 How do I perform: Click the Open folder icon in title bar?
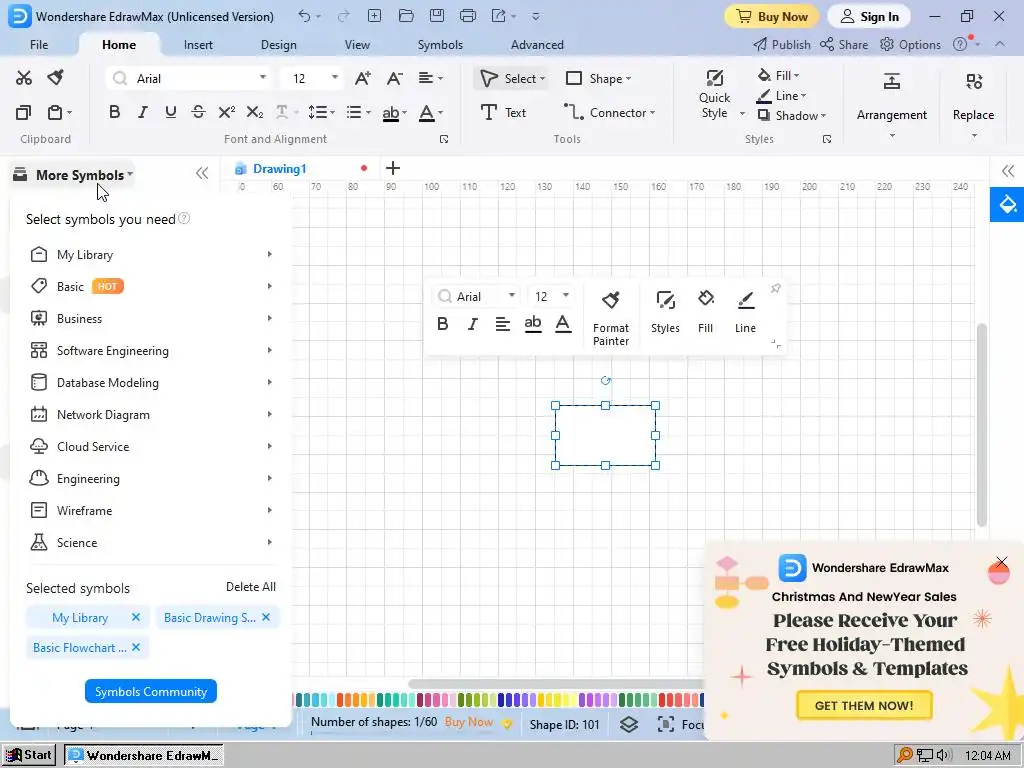click(x=406, y=16)
